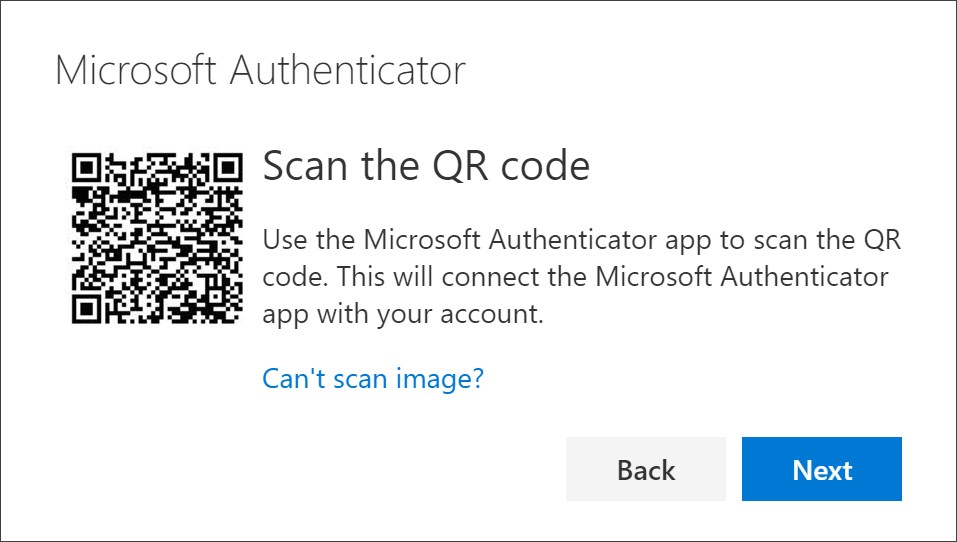This screenshot has width=957, height=542.
Task: Click "app" at the start of the third description line
Action: [x=285, y=316]
